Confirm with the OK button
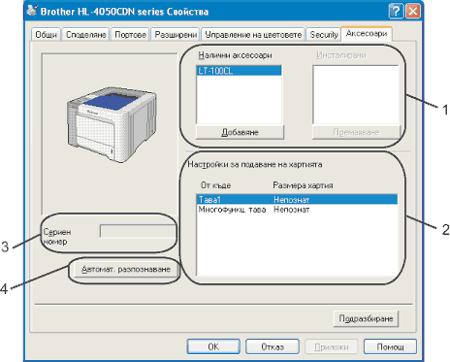Image resolution: width=450 pixels, height=362 pixels. click(x=213, y=347)
